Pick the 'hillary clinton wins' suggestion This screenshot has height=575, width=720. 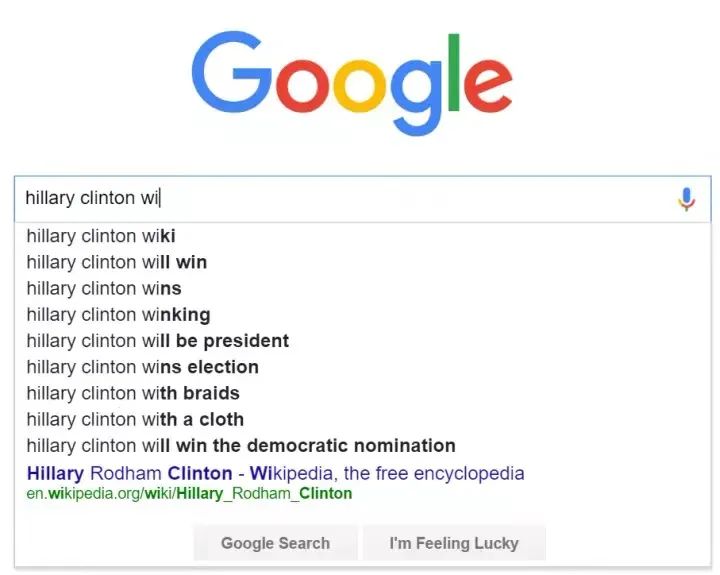pyautogui.click(x=104, y=288)
